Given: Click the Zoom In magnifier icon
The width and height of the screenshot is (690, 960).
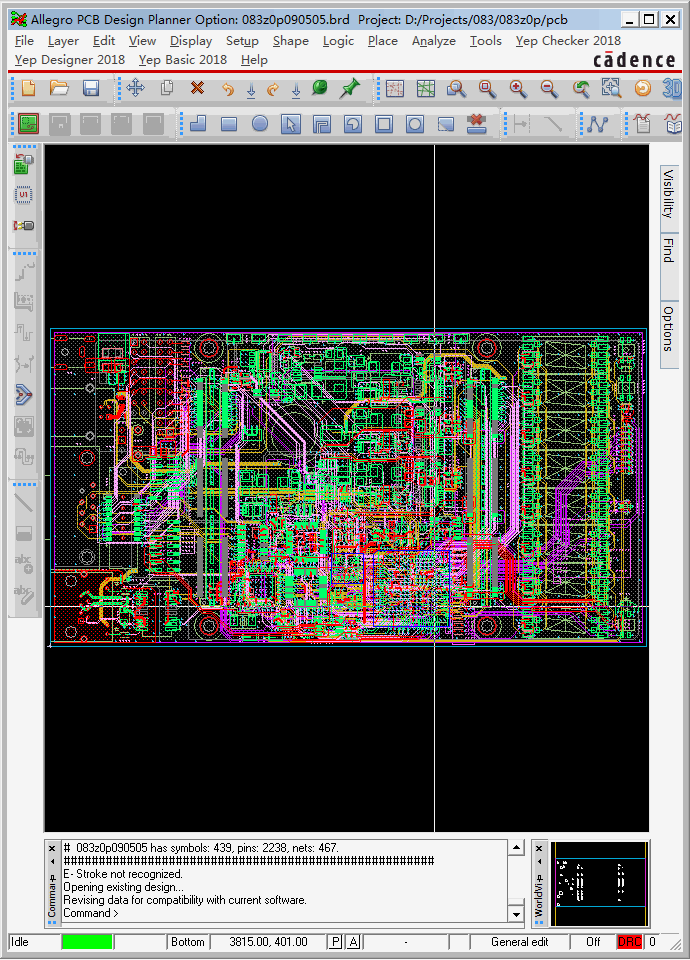Looking at the screenshot, I should point(517,89).
